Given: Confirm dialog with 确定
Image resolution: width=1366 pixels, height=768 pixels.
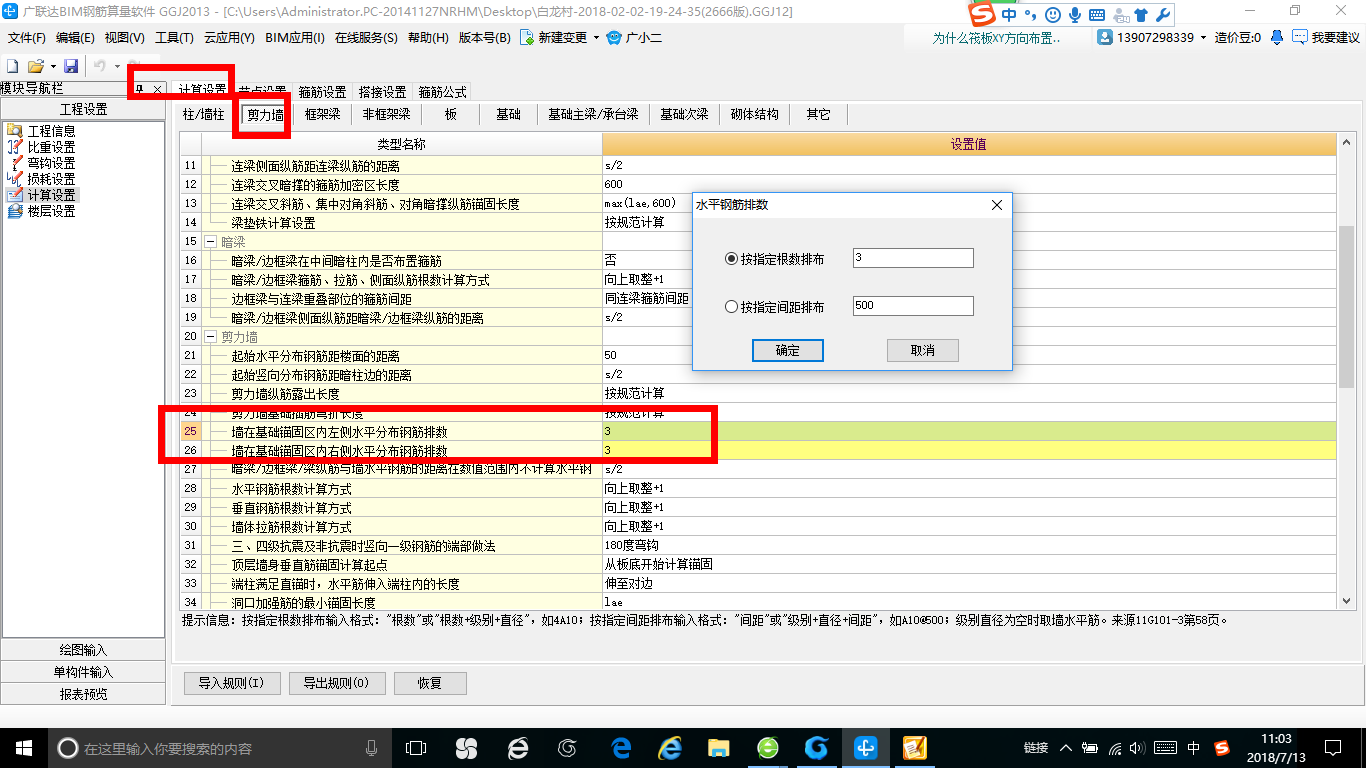Looking at the screenshot, I should (x=787, y=350).
